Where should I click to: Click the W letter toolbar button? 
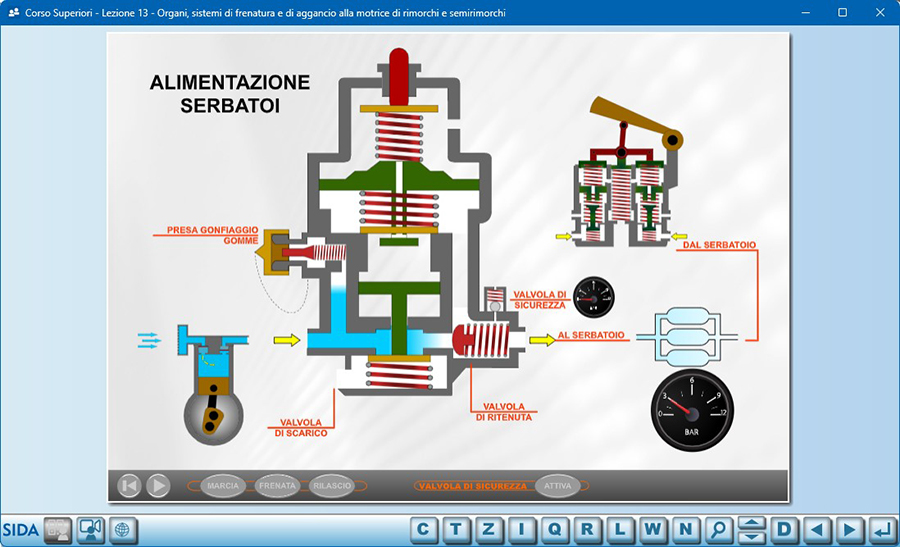(653, 529)
